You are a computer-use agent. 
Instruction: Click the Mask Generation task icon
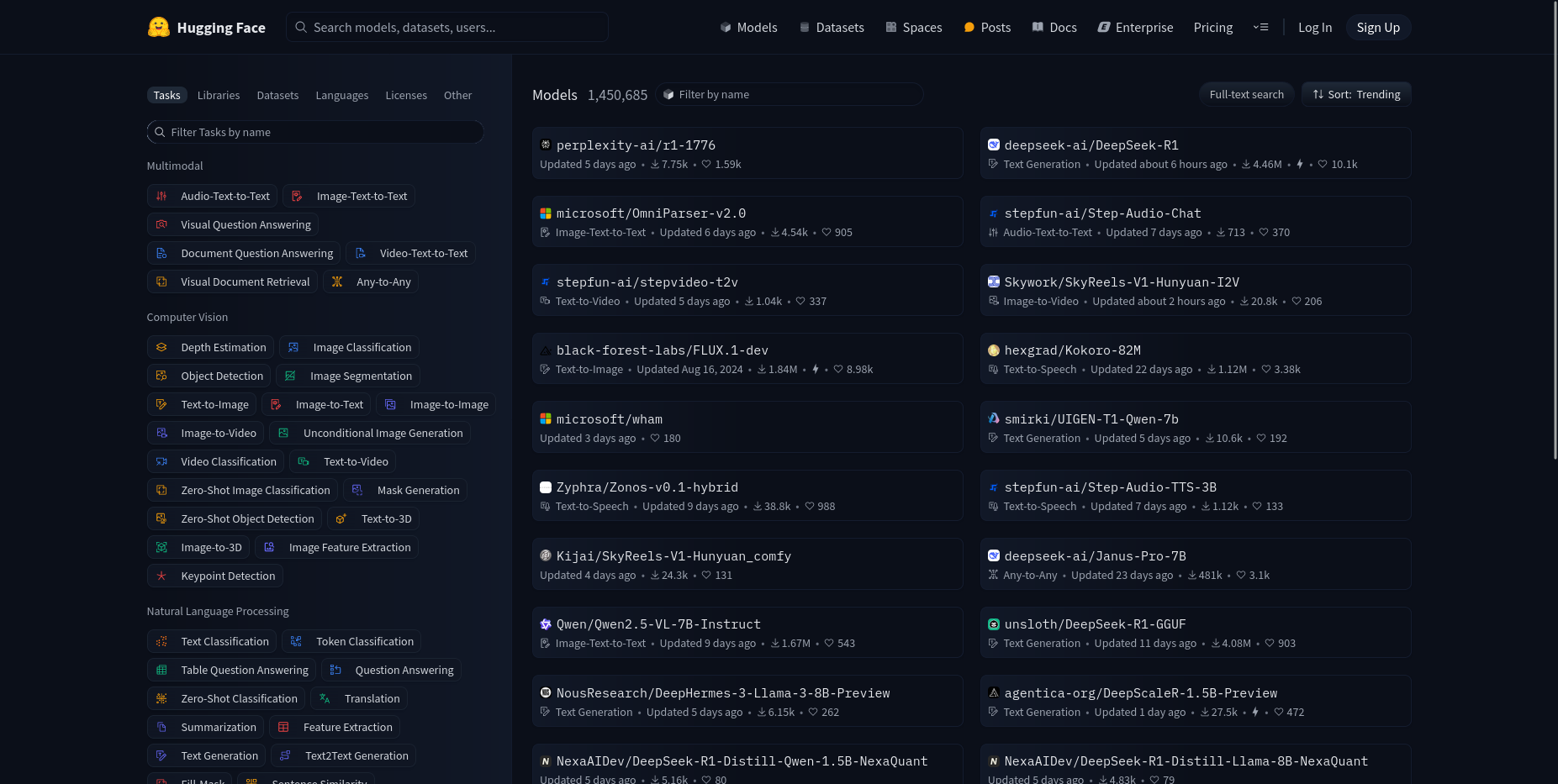[357, 490]
